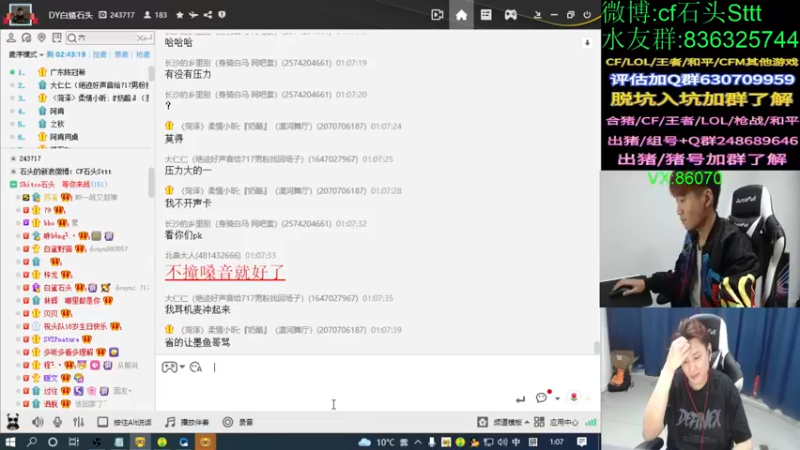
Task: Select user bbo in member list
Action: 49,223
